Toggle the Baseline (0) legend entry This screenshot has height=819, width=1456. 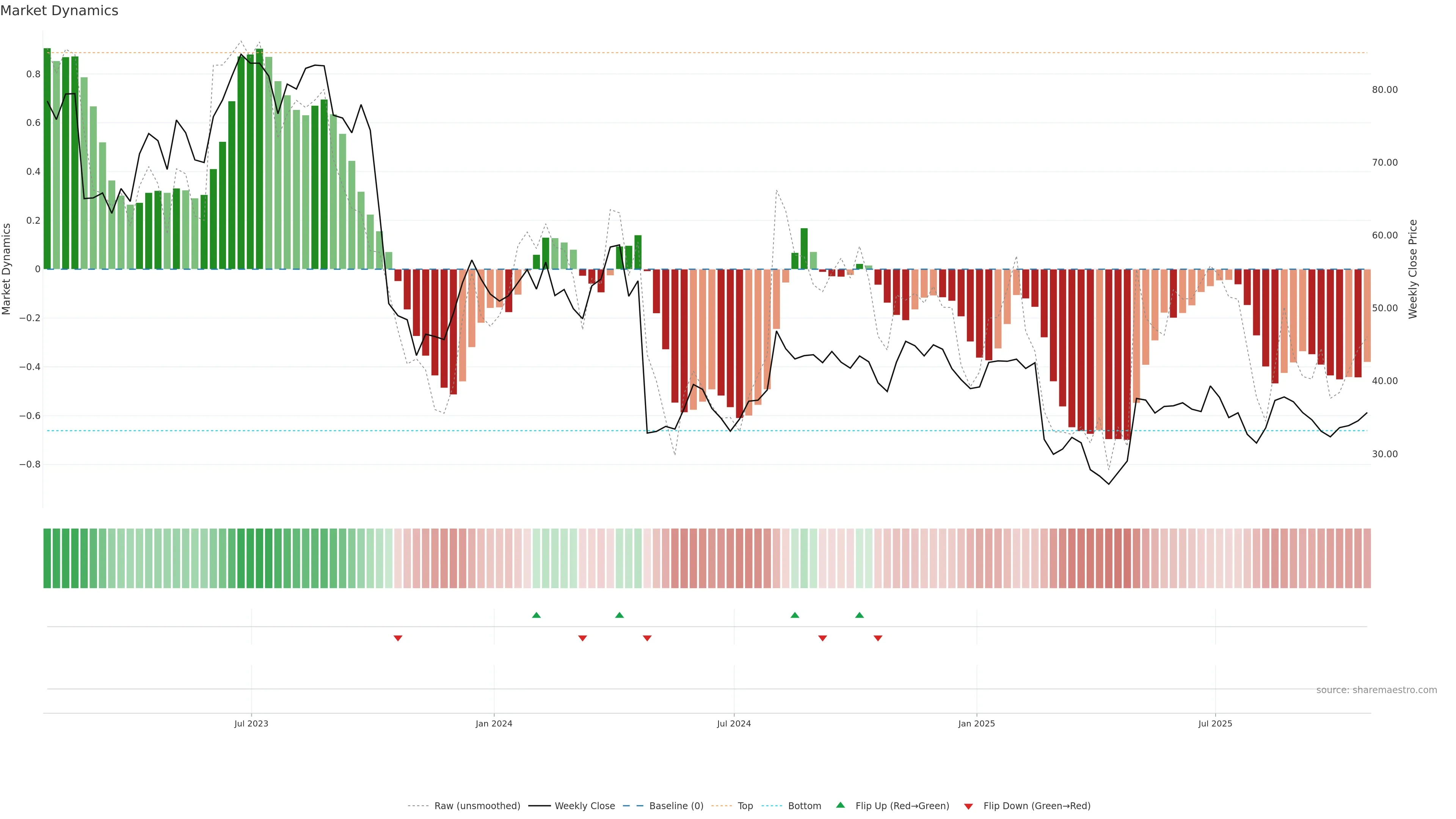pyautogui.click(x=676, y=806)
